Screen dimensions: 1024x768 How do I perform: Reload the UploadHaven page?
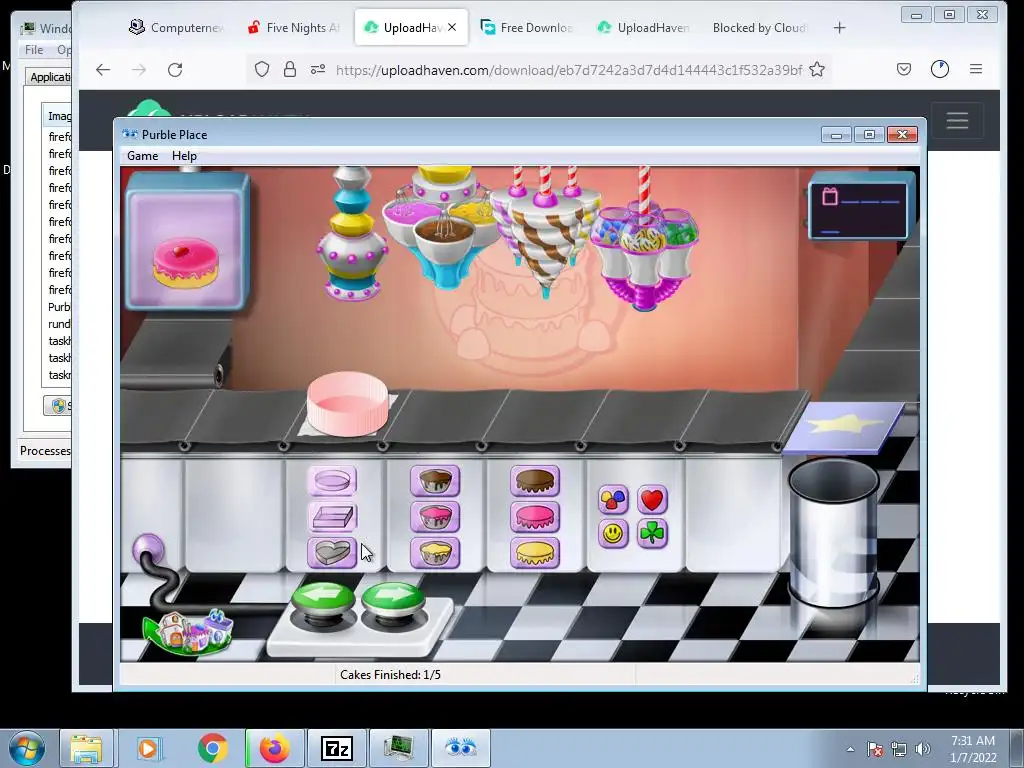[175, 70]
